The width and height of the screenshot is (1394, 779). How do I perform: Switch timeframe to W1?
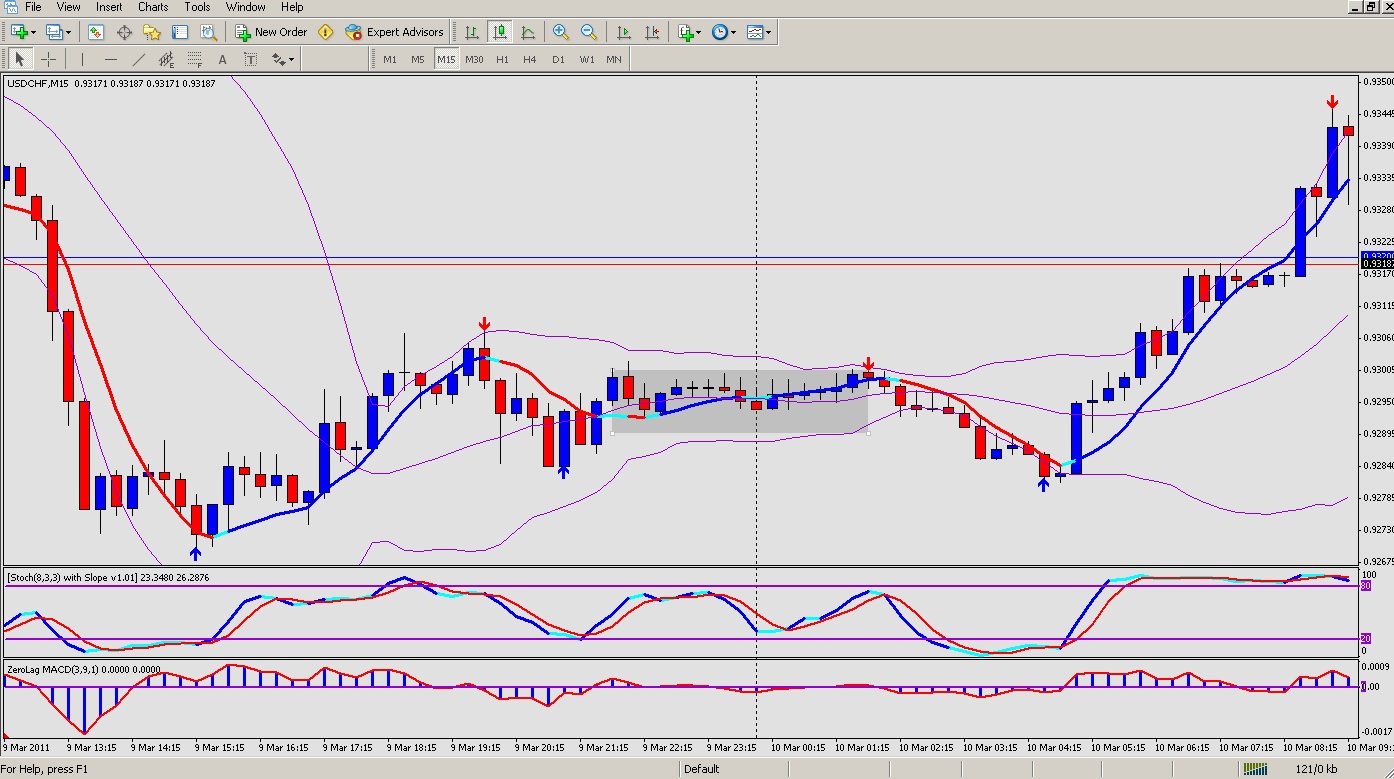point(586,59)
